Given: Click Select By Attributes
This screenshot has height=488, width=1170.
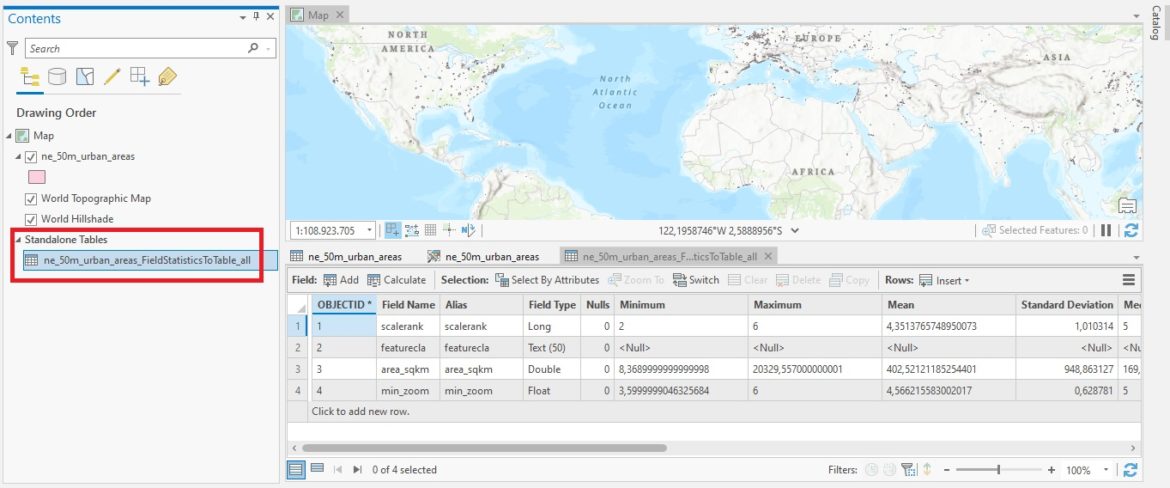Looking at the screenshot, I should pyautogui.click(x=547, y=280).
